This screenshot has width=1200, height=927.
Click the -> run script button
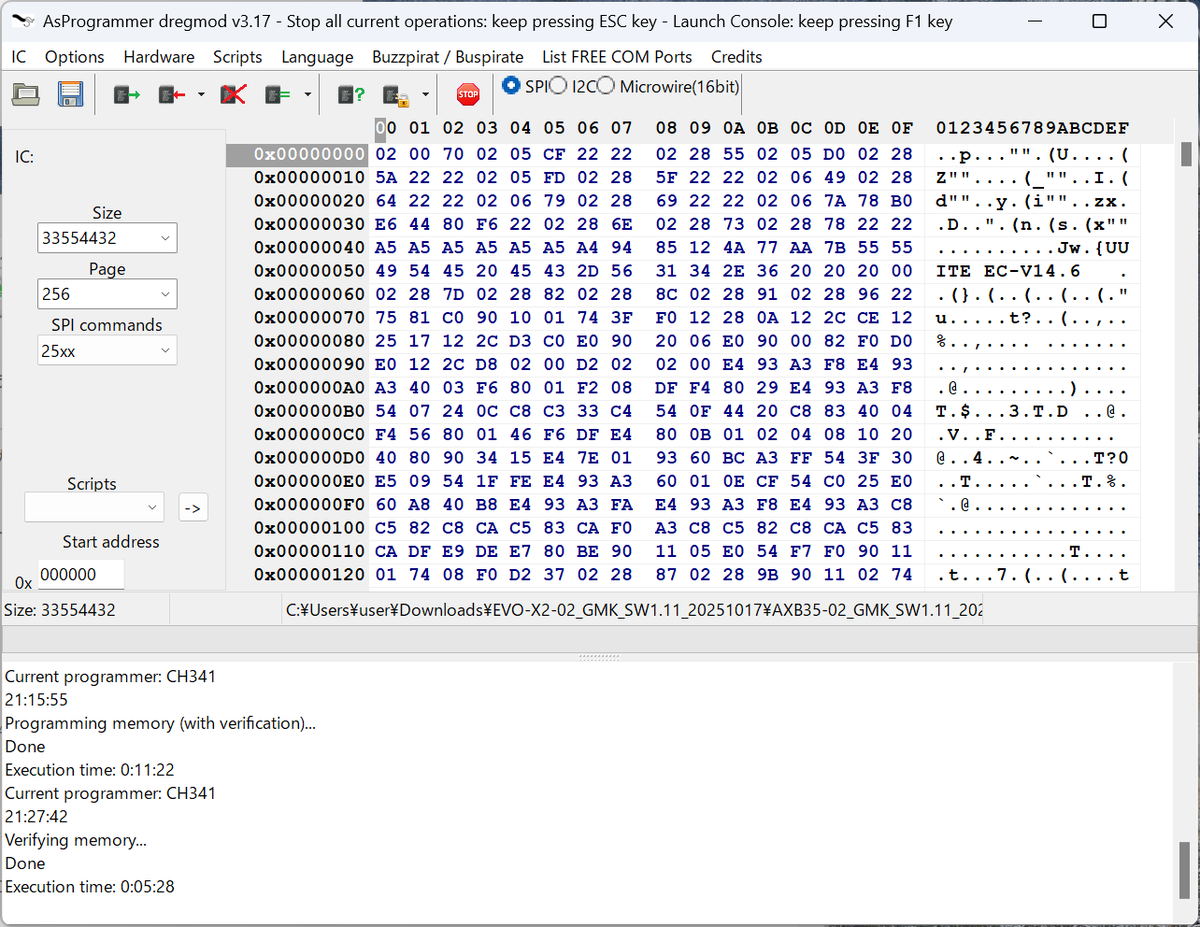(193, 508)
